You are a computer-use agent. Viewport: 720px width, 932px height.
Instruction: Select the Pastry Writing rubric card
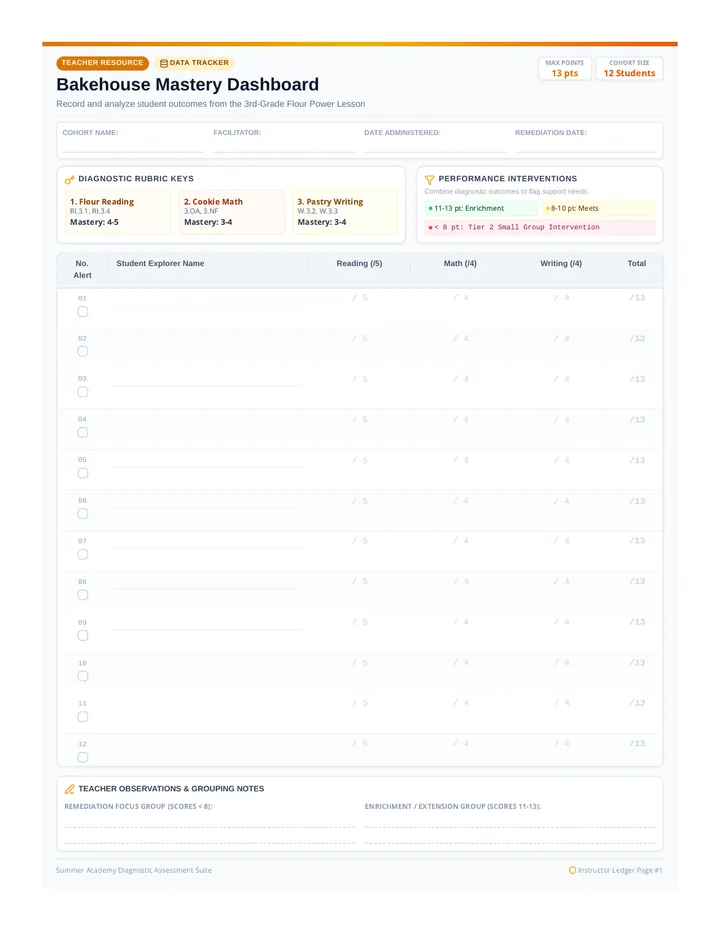tap(345, 212)
